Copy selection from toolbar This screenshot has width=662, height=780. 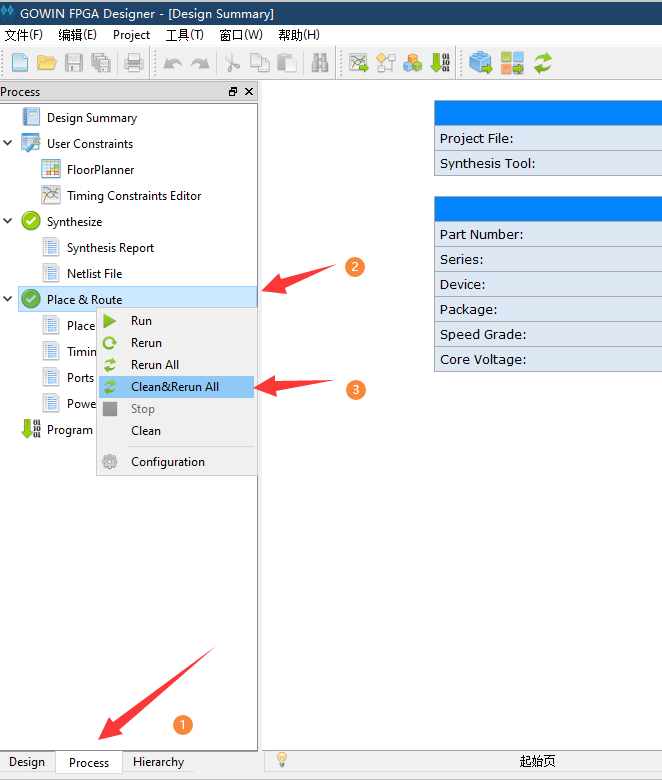pos(260,63)
